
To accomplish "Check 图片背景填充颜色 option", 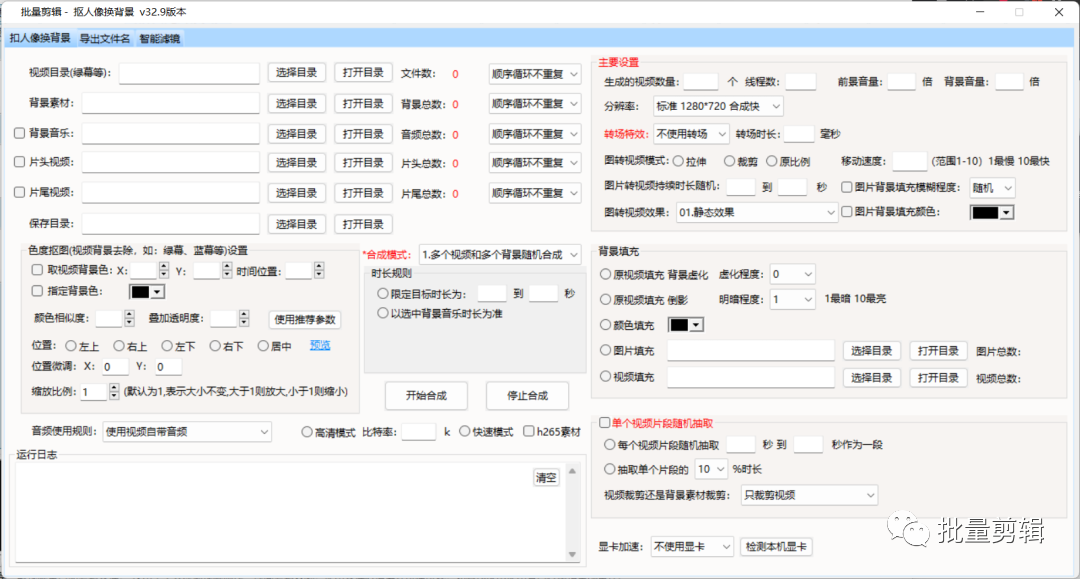I will pos(847,212).
